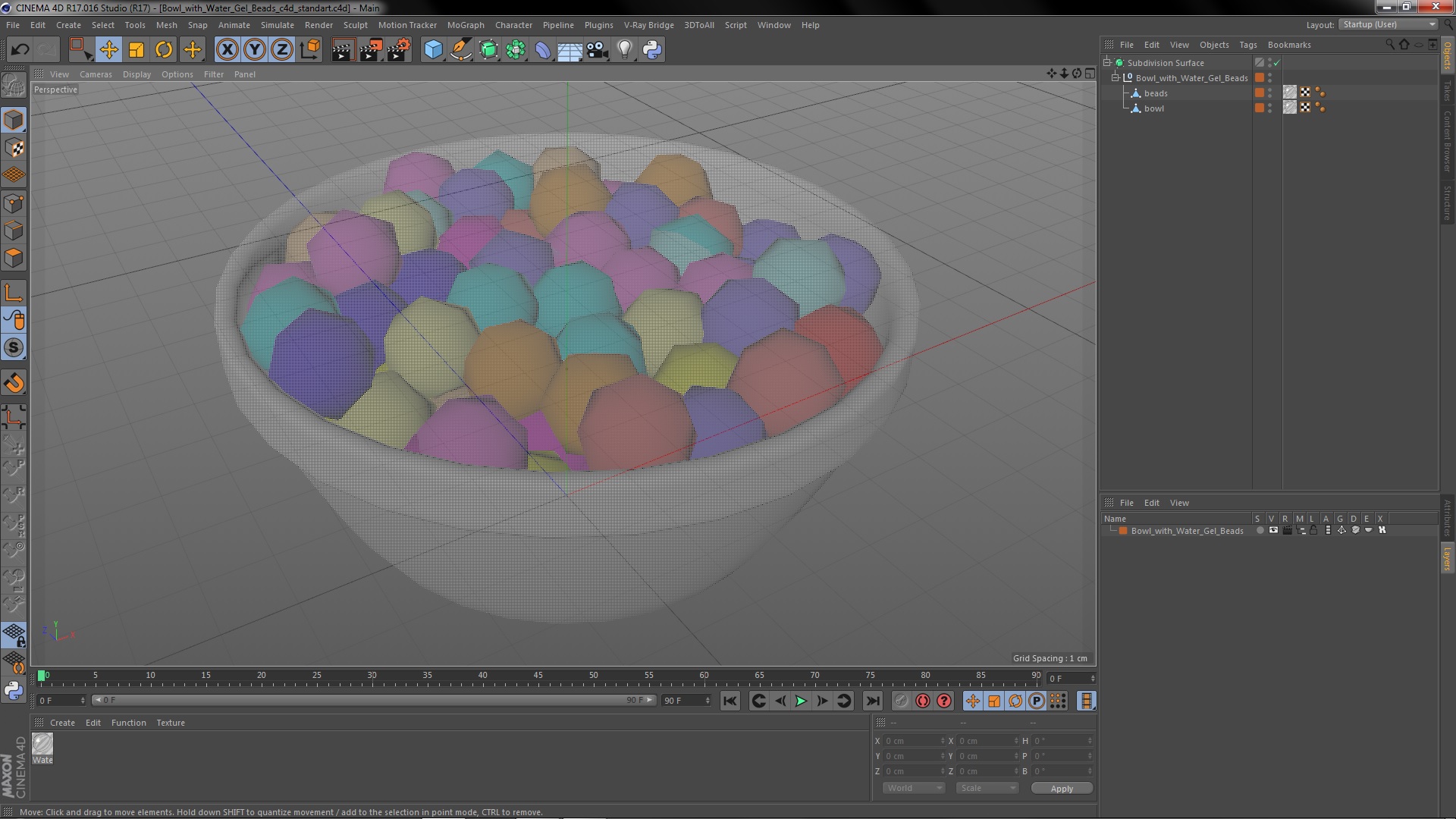1456x819 pixels.
Task: Click the texture tag on beads
Action: [x=1289, y=93]
